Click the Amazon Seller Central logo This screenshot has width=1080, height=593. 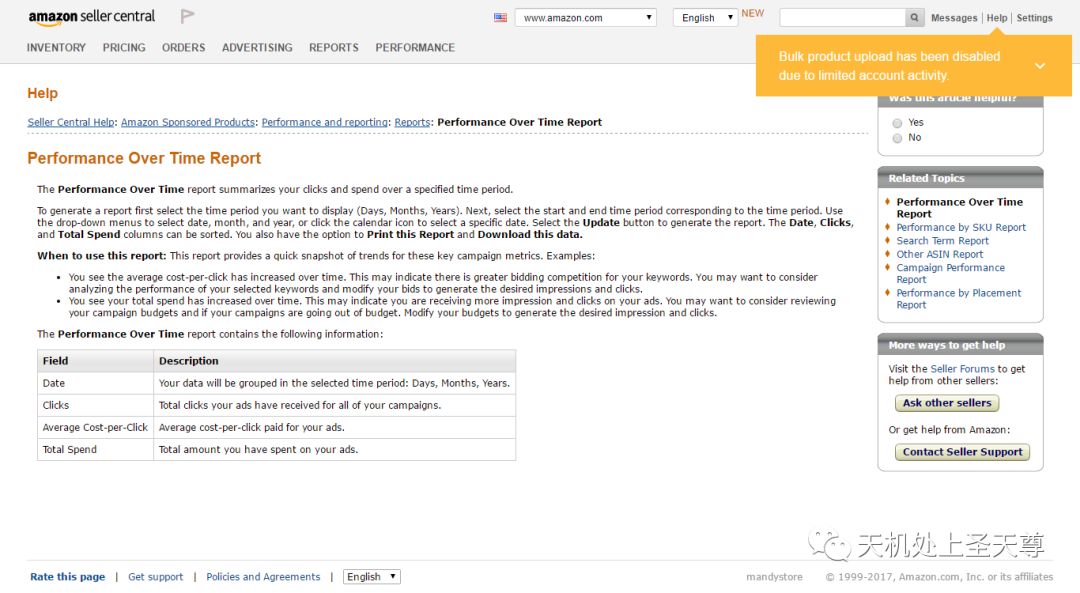(x=92, y=17)
